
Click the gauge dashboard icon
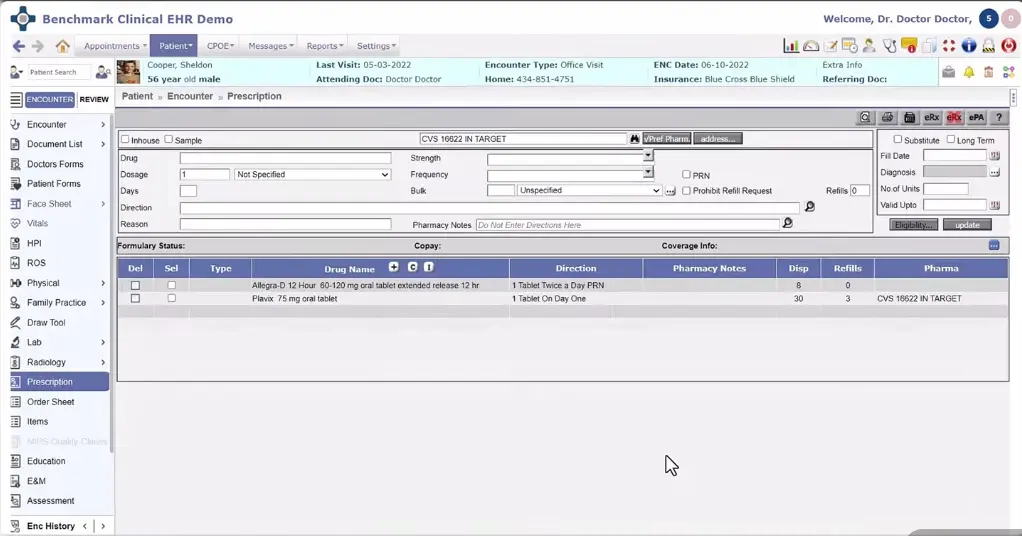(811, 46)
